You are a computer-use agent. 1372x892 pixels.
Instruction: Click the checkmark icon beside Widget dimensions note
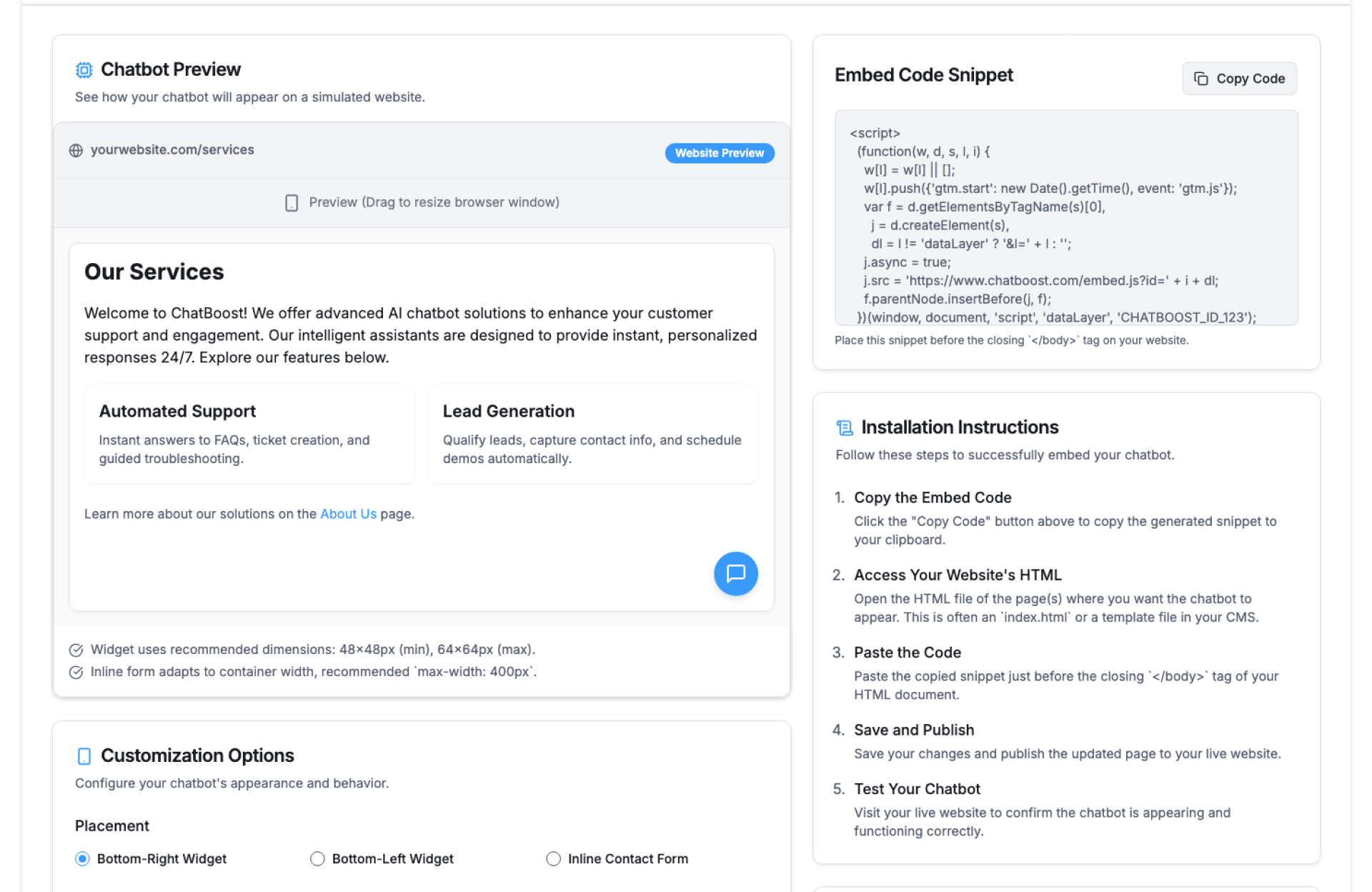click(x=76, y=650)
